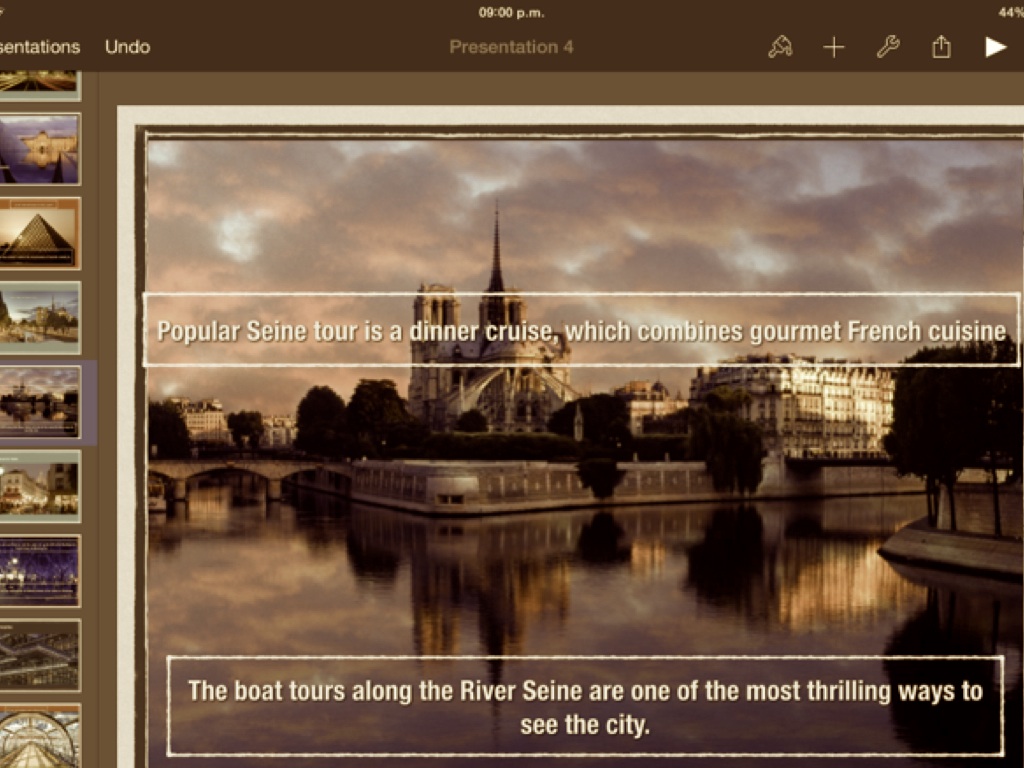Open the street café slide thumbnail
Viewport: 1024px width, 768px height.
[40, 486]
